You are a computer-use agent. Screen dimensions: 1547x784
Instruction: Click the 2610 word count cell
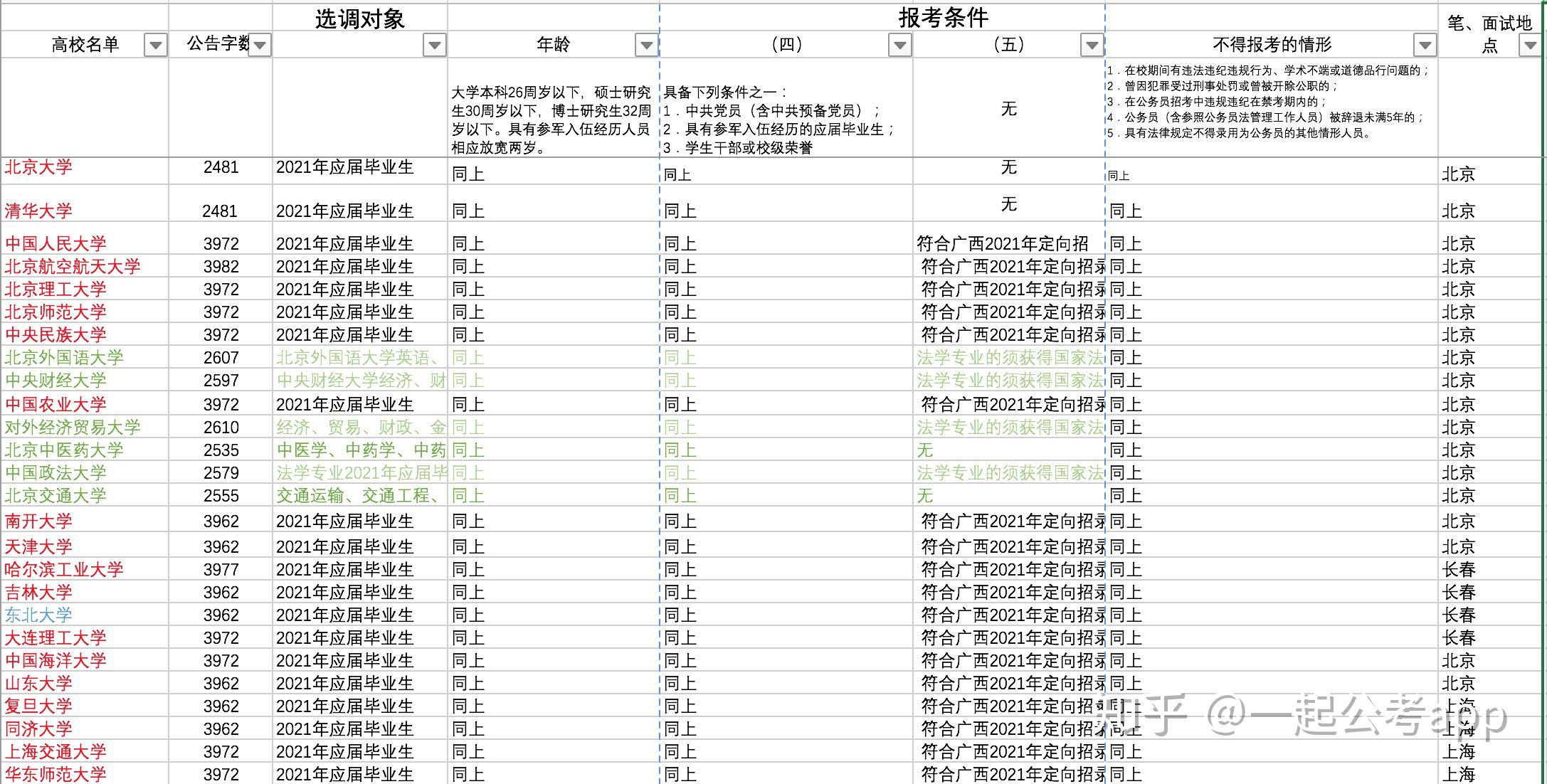pyautogui.click(x=221, y=427)
